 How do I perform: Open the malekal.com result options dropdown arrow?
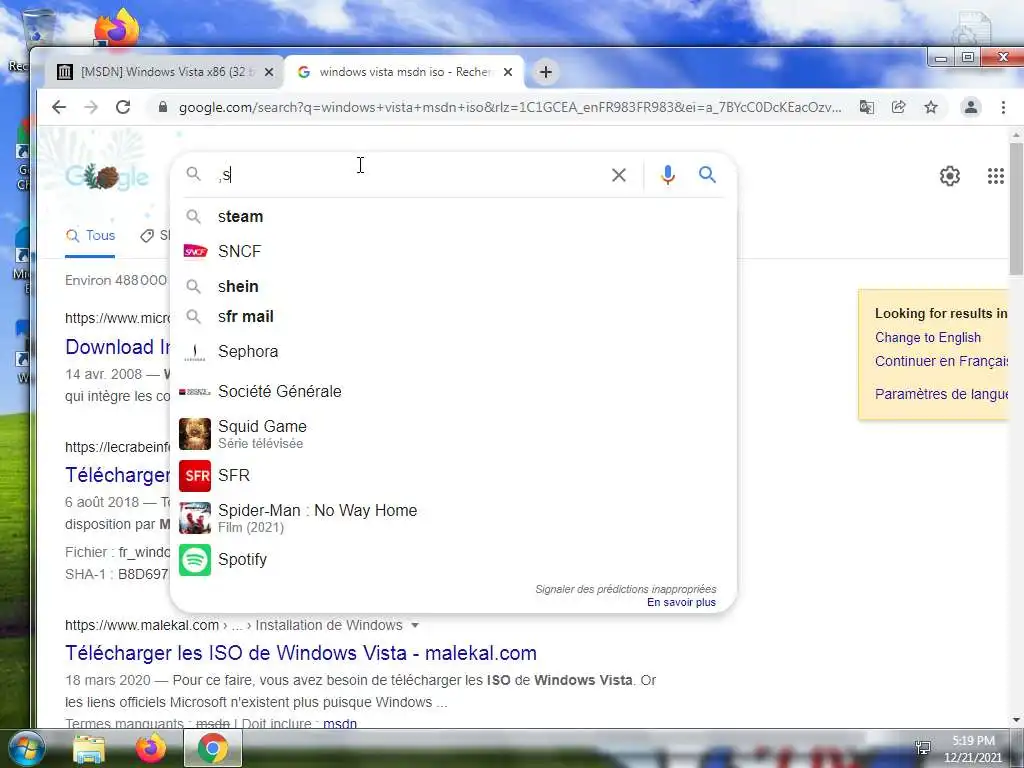[415, 626]
